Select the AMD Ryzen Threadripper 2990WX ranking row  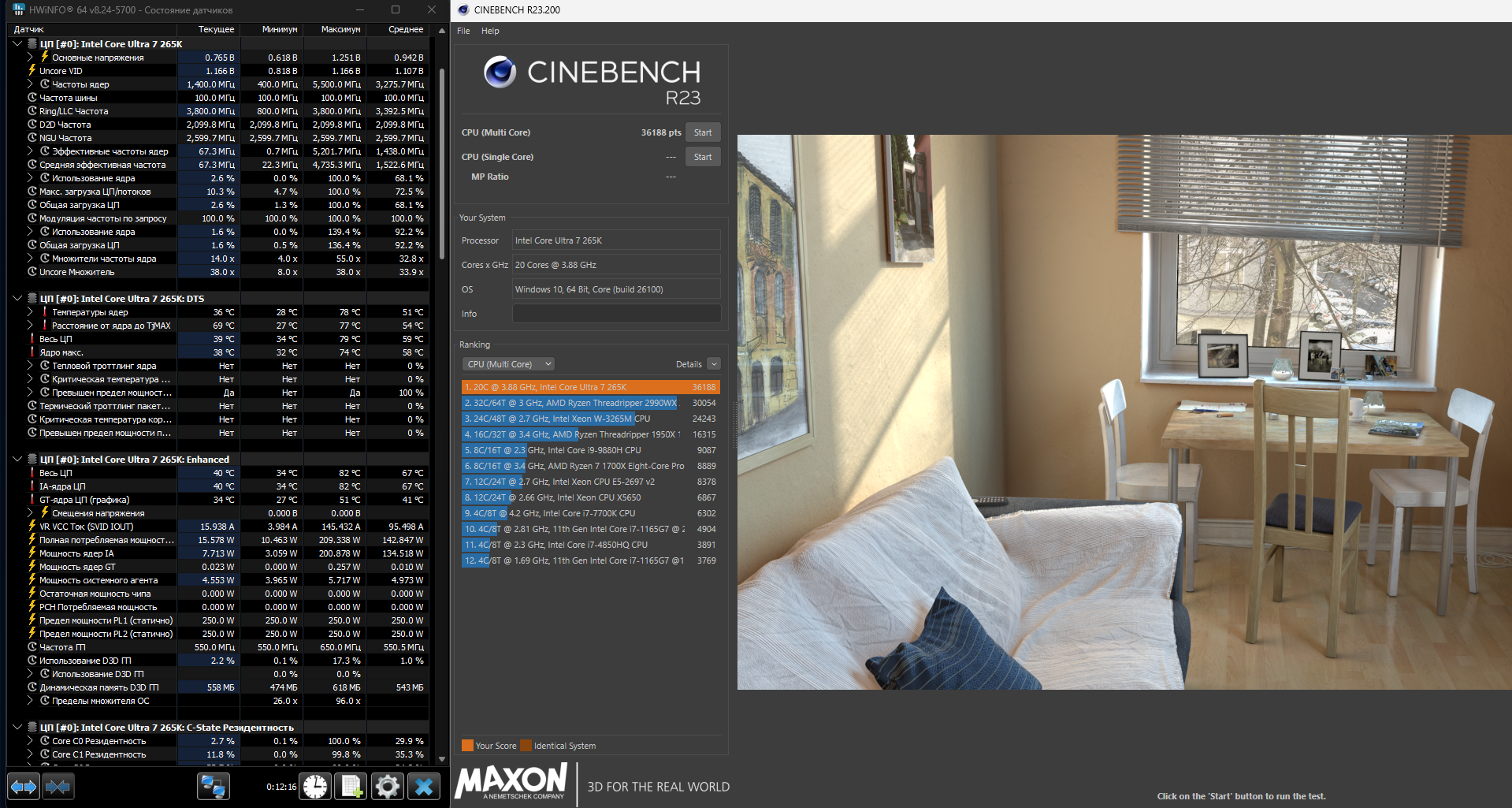590,403
